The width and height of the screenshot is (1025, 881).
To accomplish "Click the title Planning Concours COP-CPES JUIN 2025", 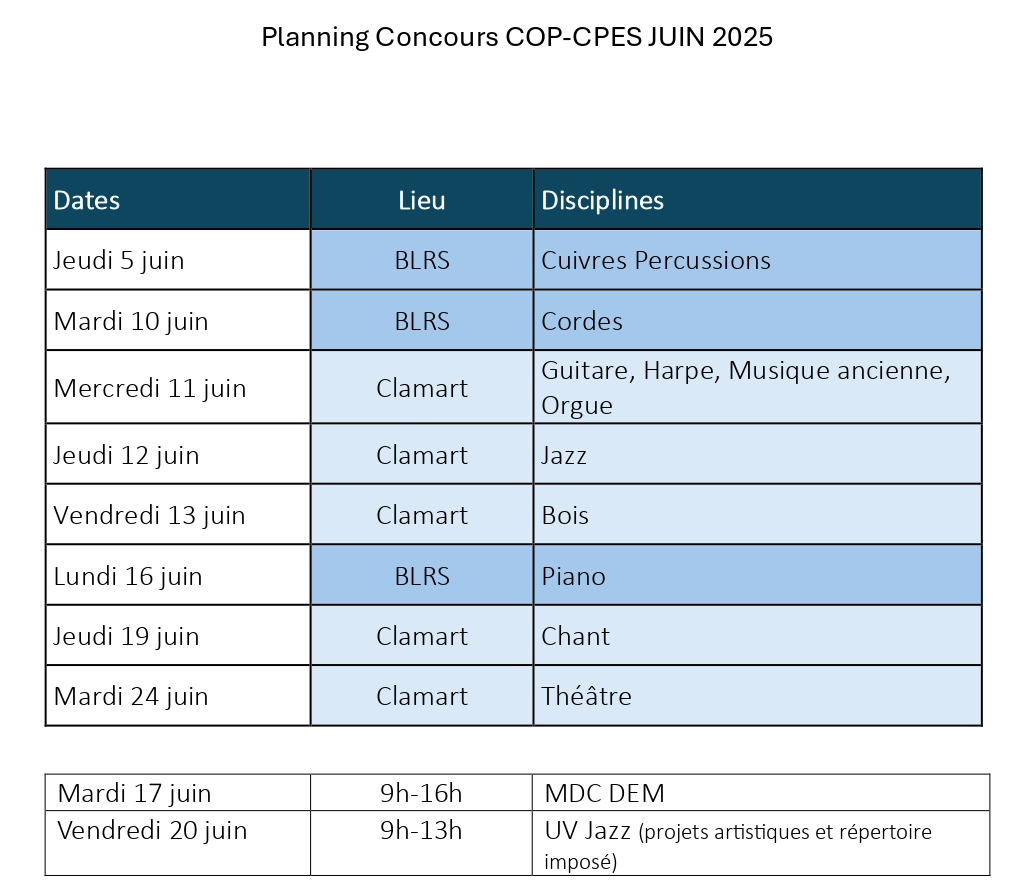I will click(x=516, y=37).
